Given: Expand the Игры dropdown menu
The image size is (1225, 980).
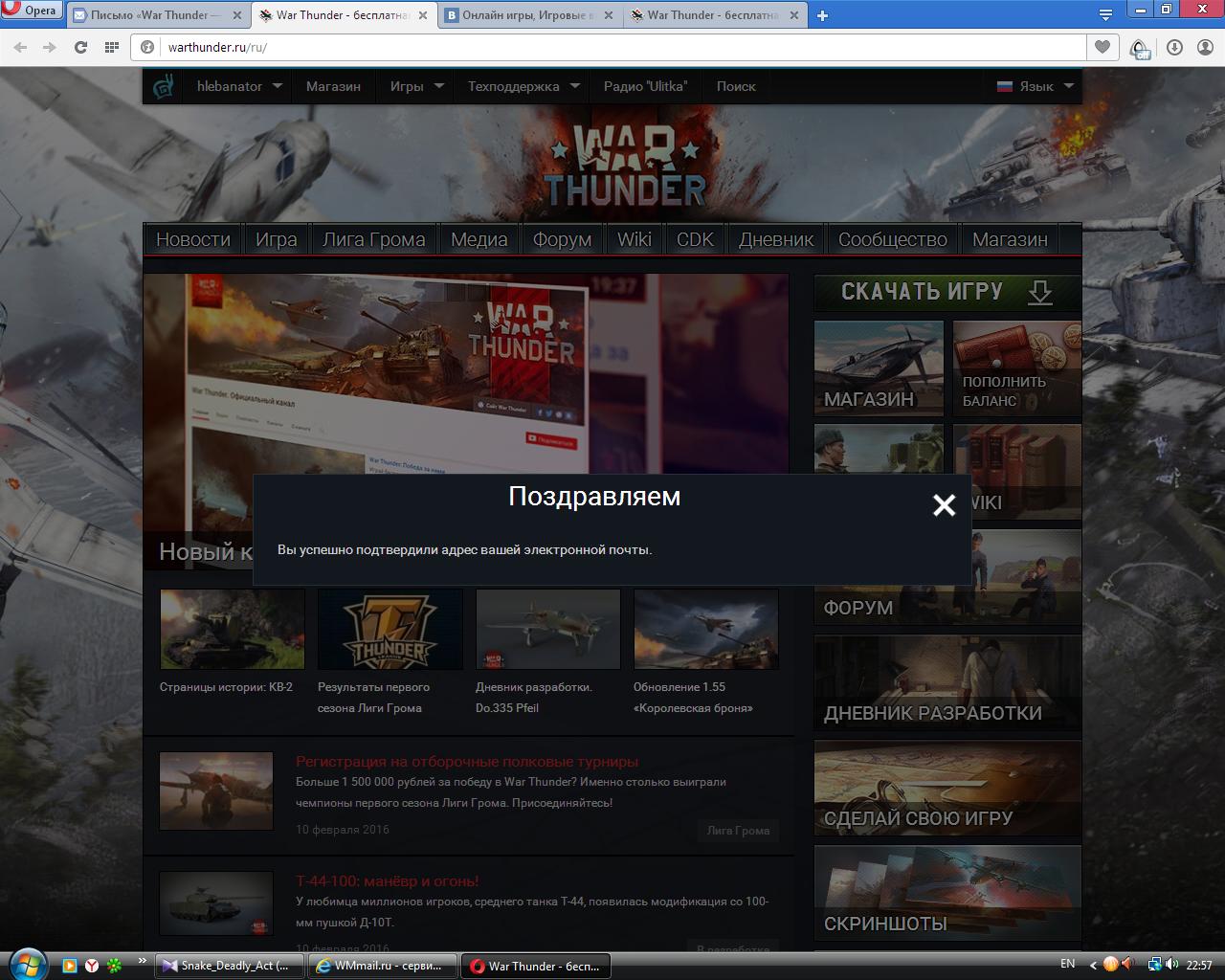Looking at the screenshot, I should 417,86.
